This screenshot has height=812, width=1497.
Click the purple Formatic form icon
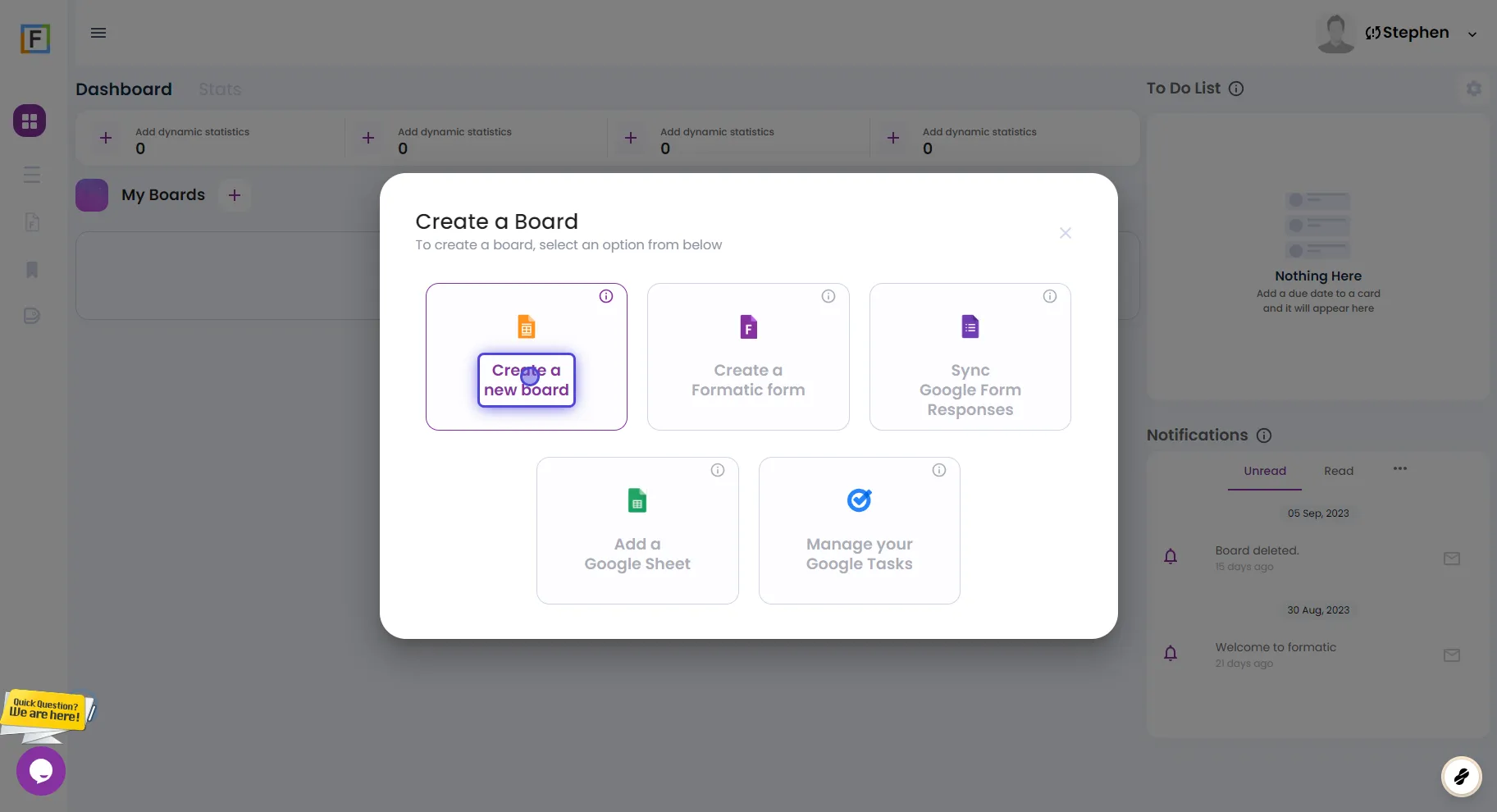tap(748, 326)
